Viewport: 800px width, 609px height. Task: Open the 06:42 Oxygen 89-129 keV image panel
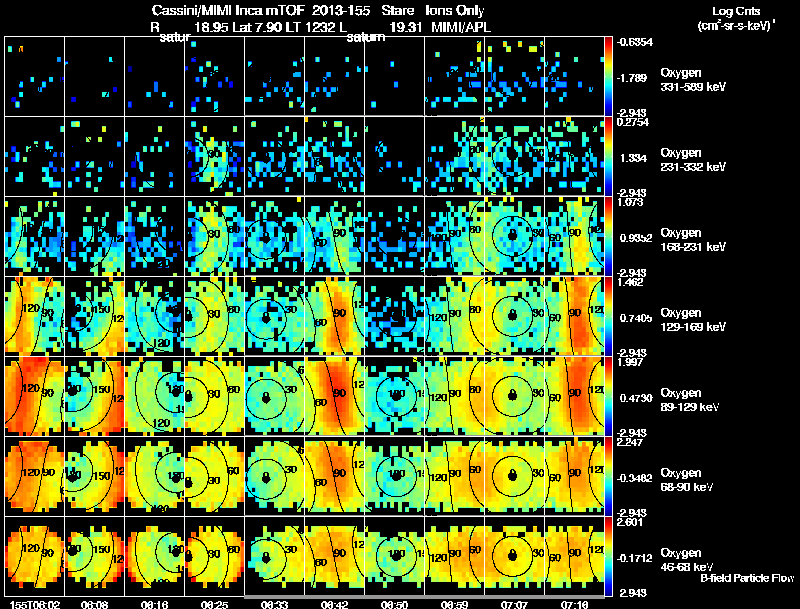[x=334, y=396]
